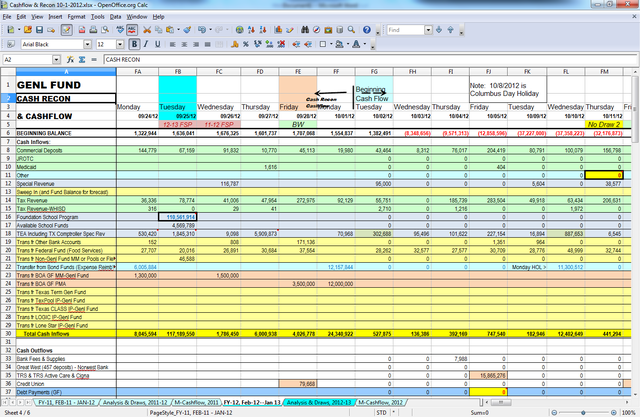This screenshot has width=640, height=417.
Task: Click zoom out minus button
Action: (x=554, y=413)
